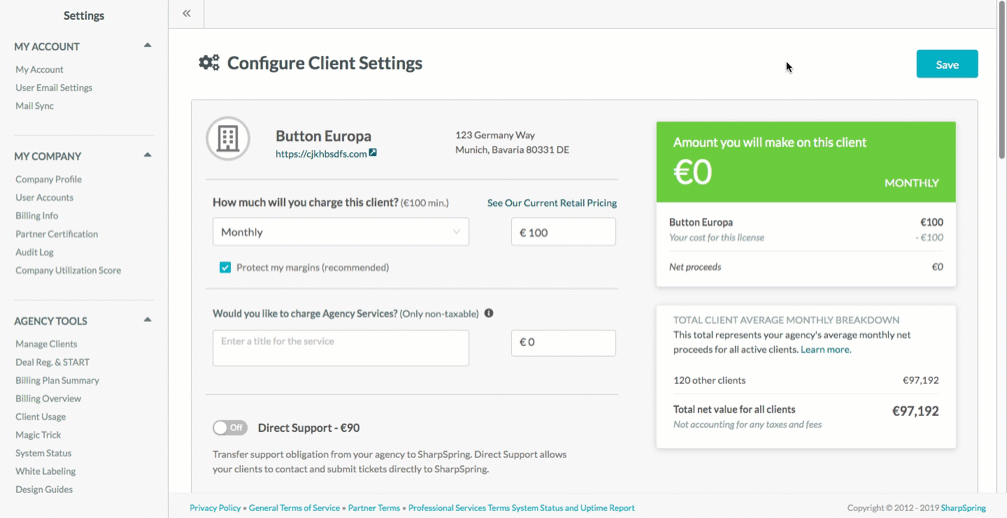This screenshot has height=518, width=1007.
Task: Collapse the AGENCY TOOLS section
Action: coord(147,320)
